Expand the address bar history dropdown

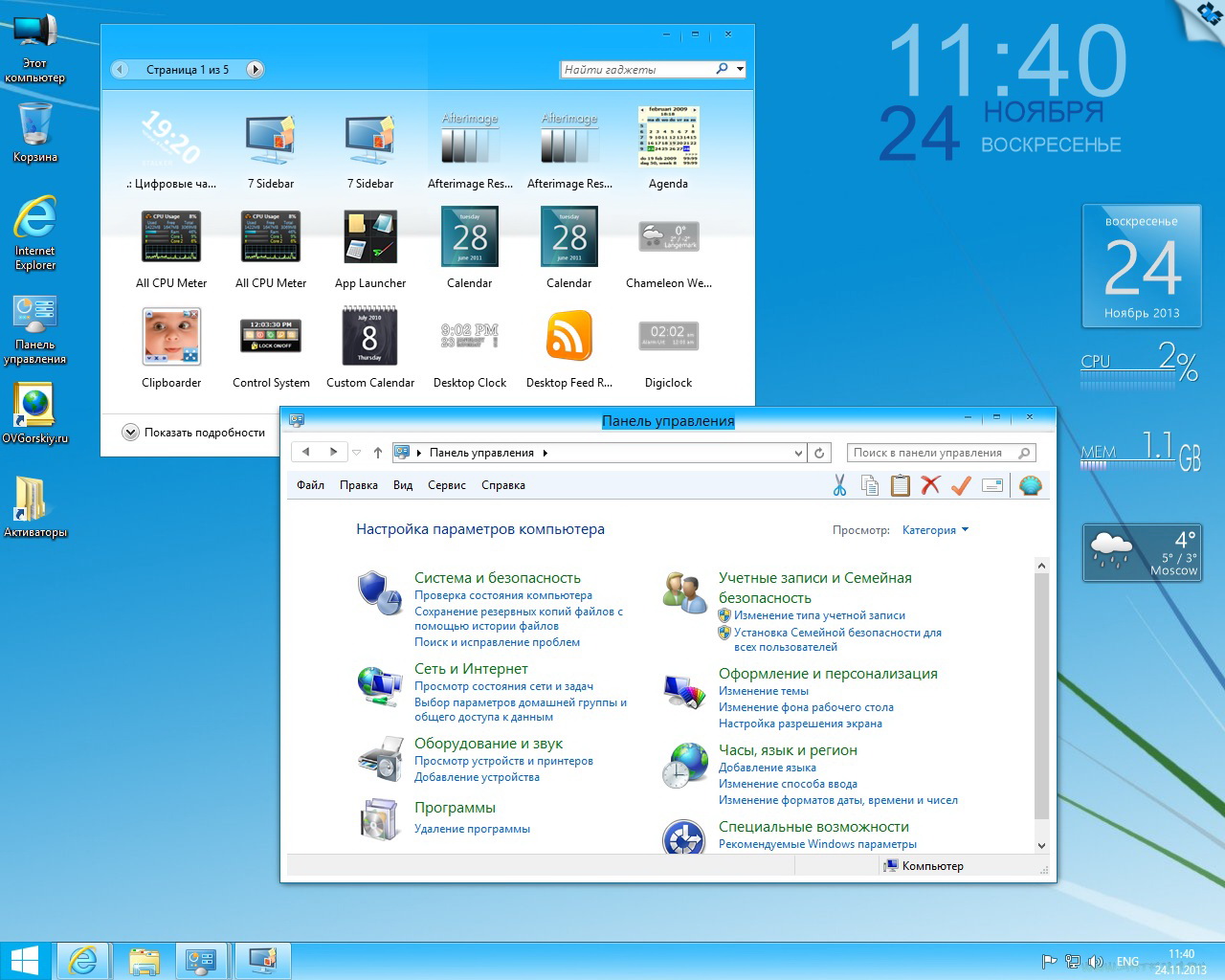tap(798, 454)
